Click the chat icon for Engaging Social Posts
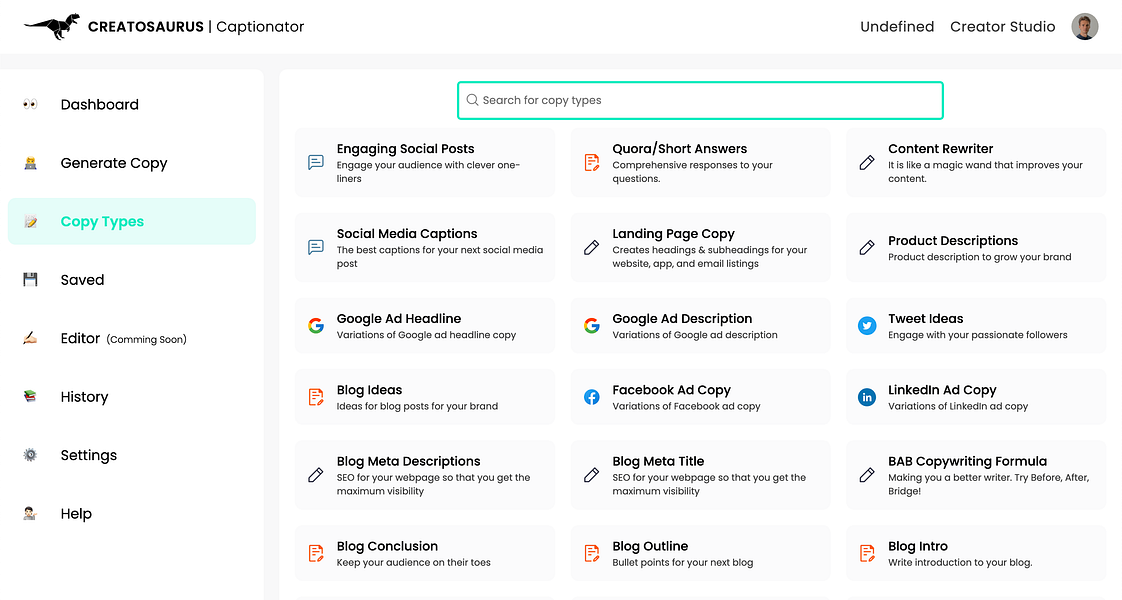 (316, 162)
